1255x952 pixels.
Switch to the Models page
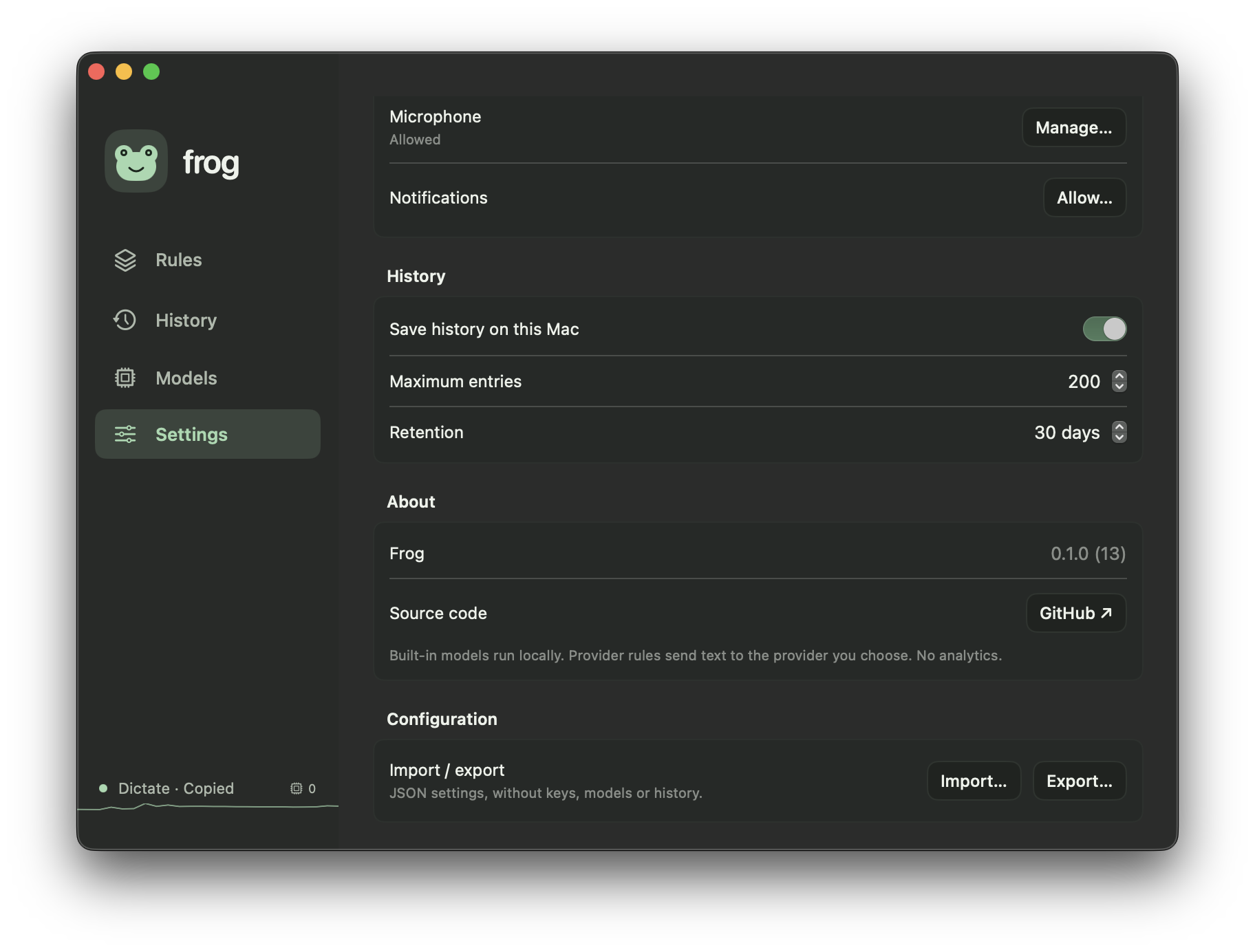point(208,378)
